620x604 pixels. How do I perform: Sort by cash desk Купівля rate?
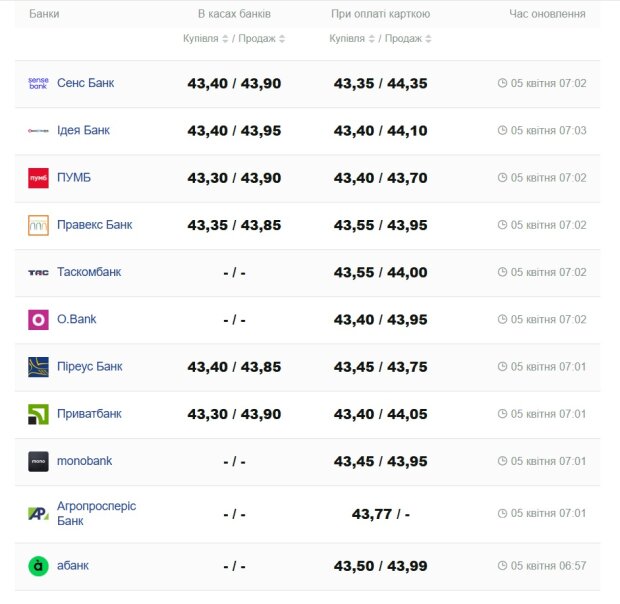point(206,39)
